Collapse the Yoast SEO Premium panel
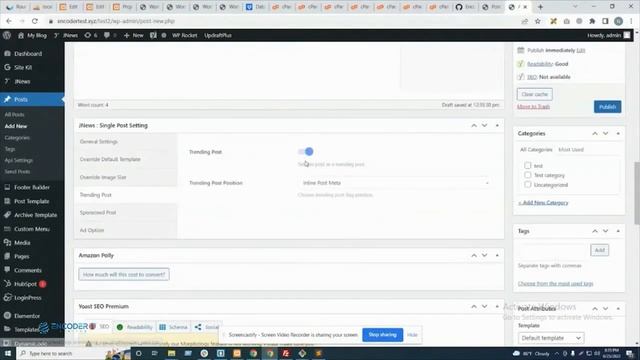Screen dimensions: 640x360 (497, 307)
